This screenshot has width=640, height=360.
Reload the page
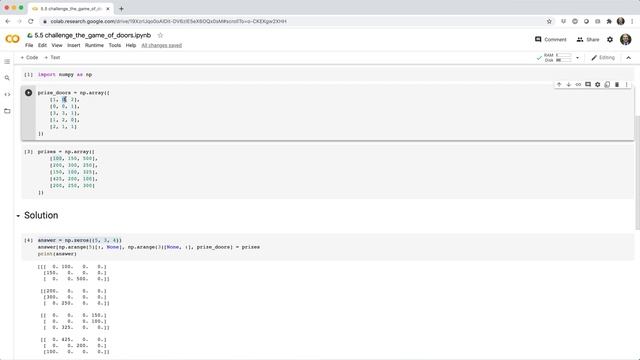[x=31, y=21]
